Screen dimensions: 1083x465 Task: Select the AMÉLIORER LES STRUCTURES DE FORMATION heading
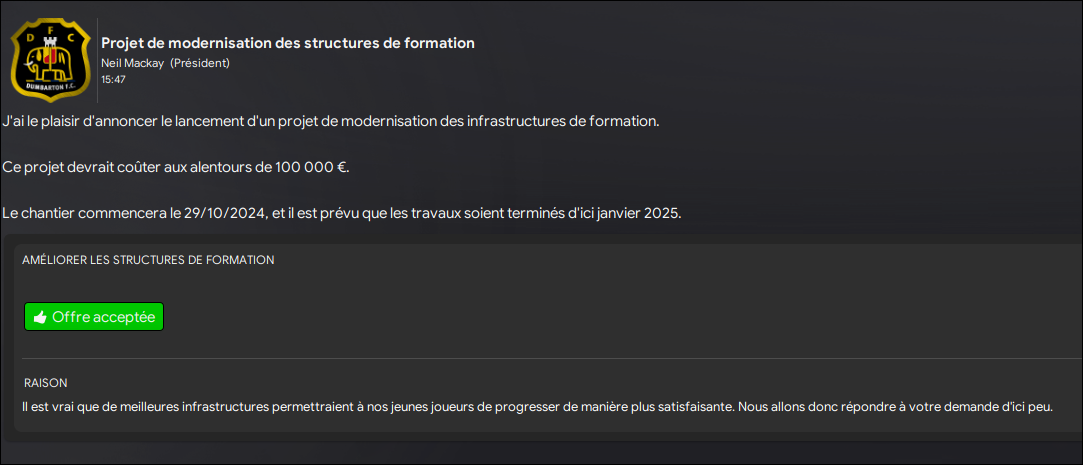click(148, 260)
